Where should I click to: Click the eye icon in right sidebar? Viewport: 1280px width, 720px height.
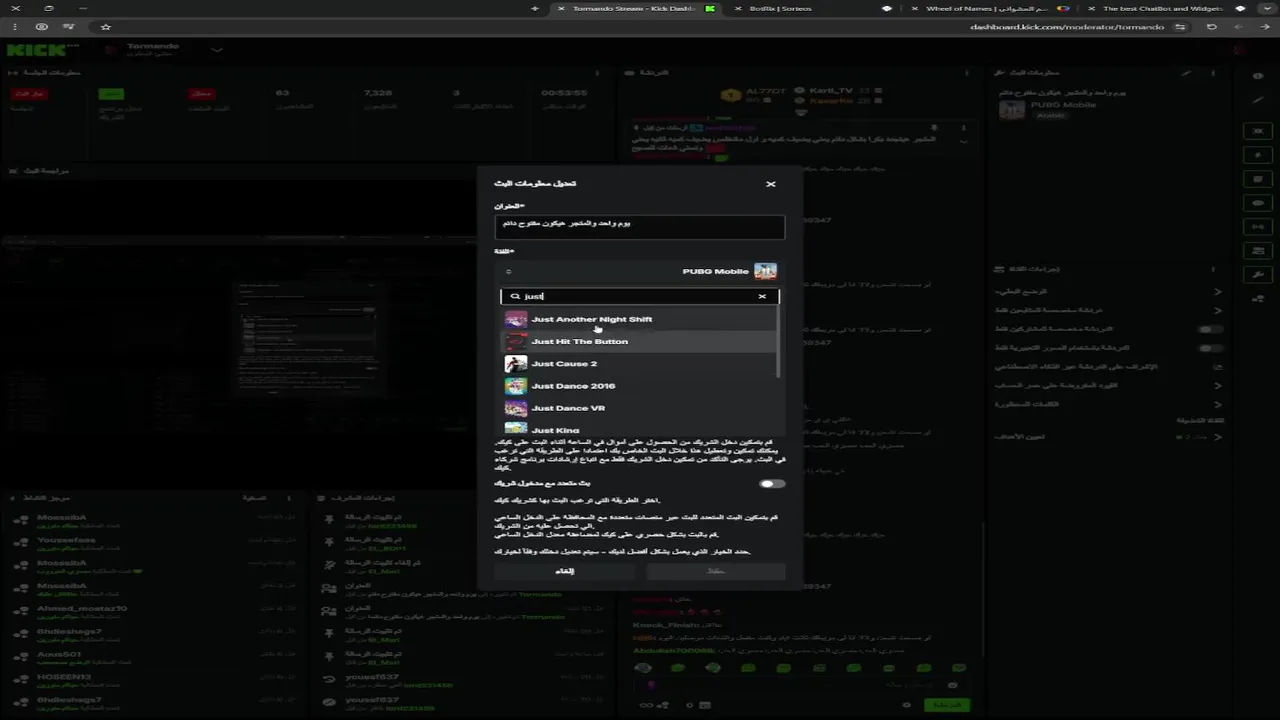(x=1258, y=76)
